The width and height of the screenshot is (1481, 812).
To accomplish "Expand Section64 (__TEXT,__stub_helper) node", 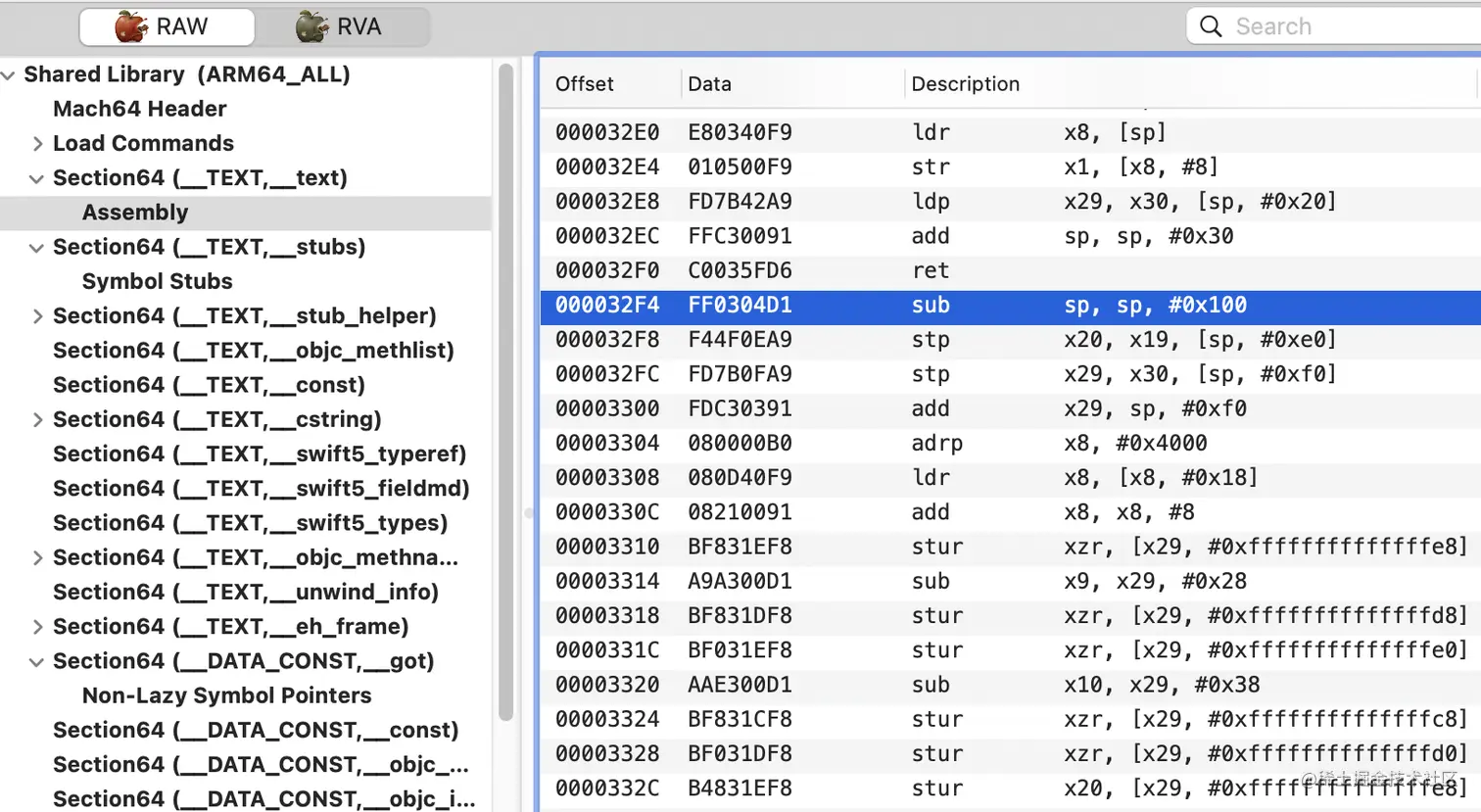I will (37, 316).
